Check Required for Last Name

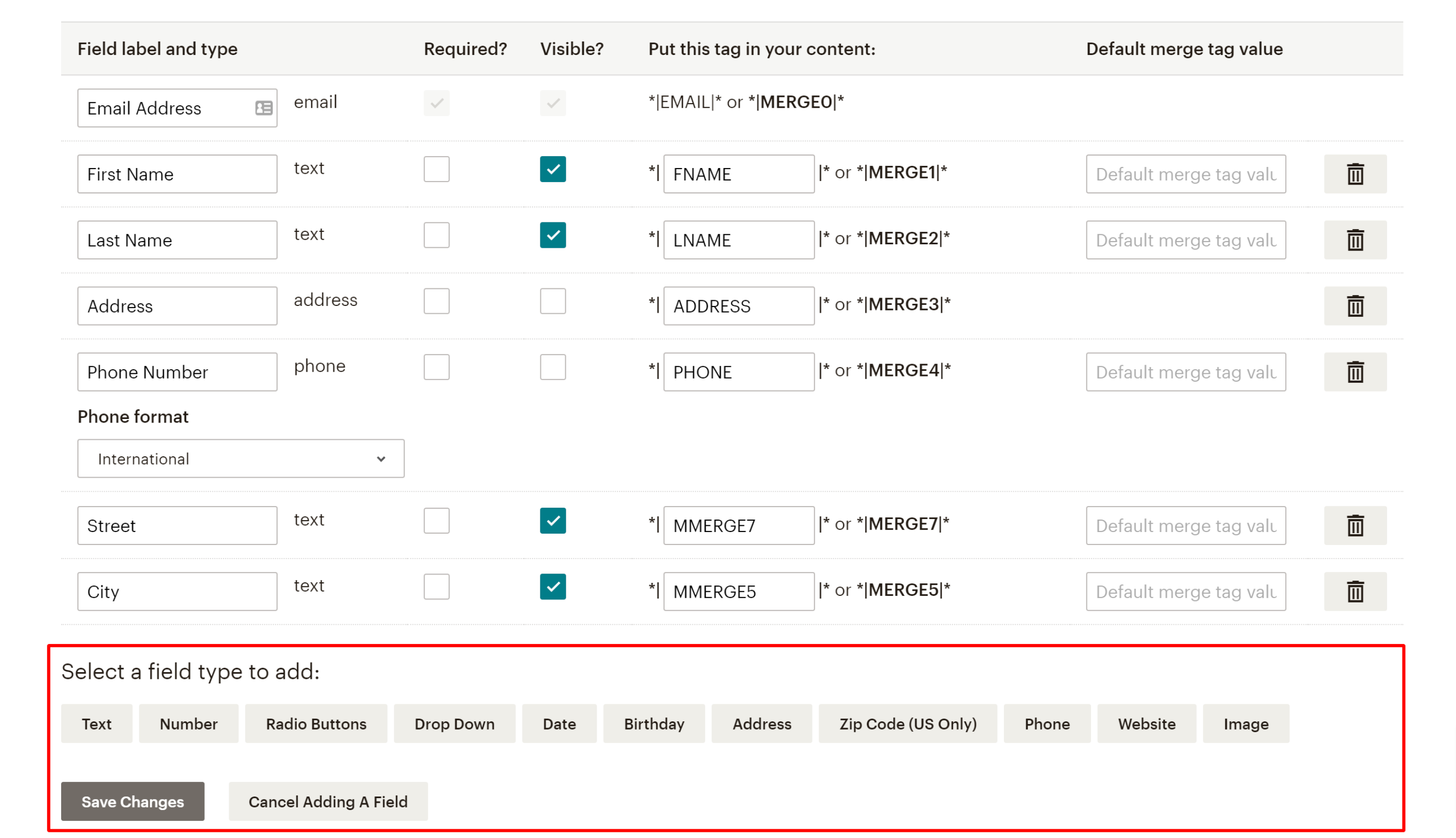coord(436,235)
